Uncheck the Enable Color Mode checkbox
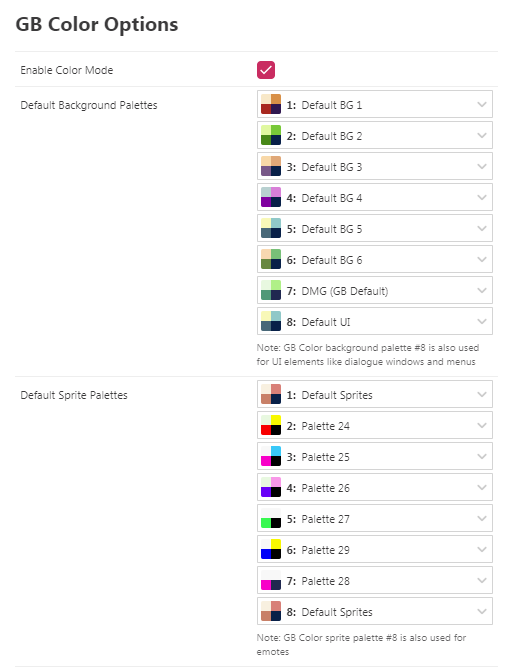This screenshot has height=670, width=512. pos(265,70)
